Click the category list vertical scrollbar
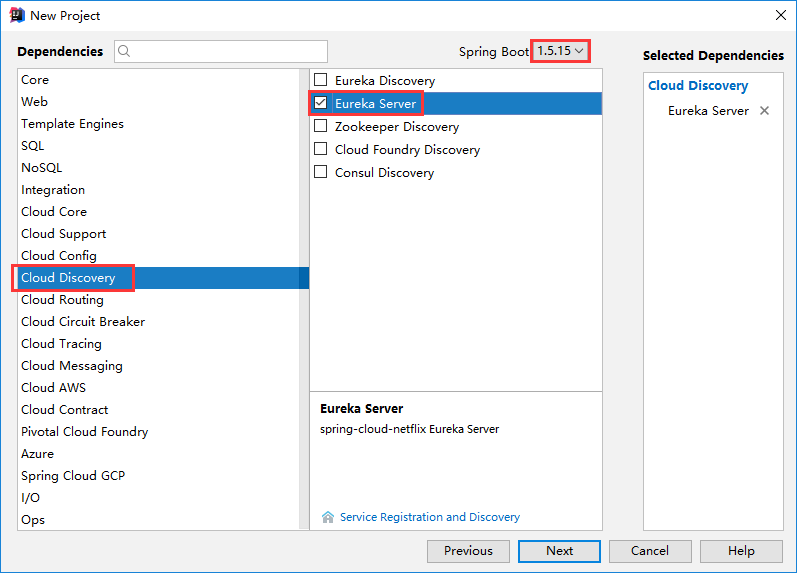 [304, 299]
